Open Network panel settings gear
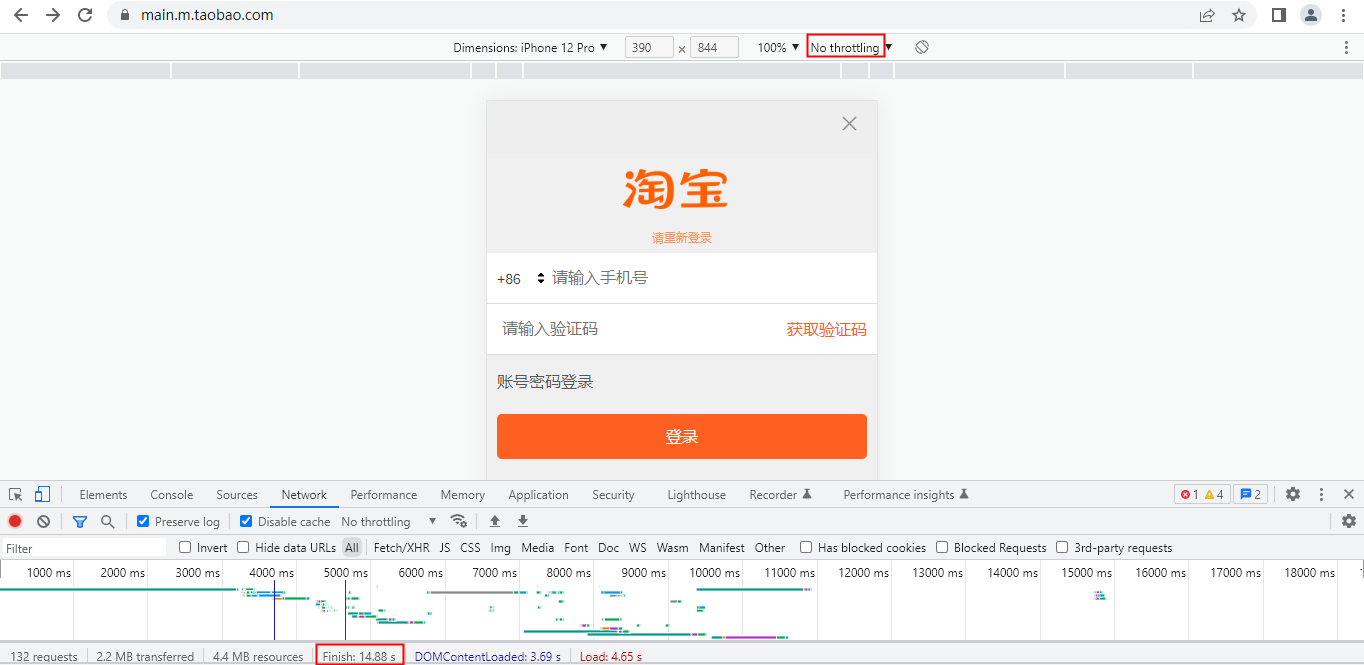Image resolution: width=1364 pixels, height=665 pixels. tap(1349, 521)
